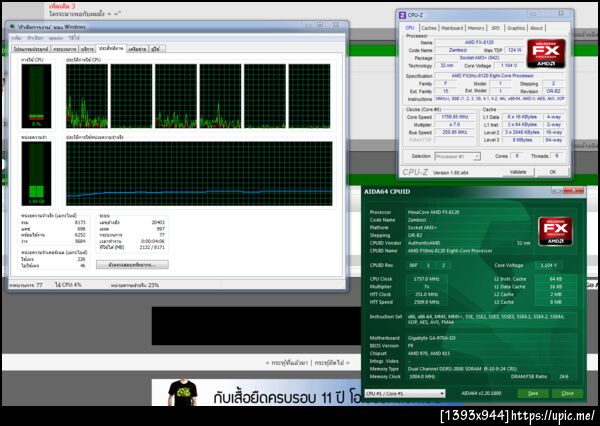Click the previous thread link on the web page
Viewport: 600px width, 426px height.
pos(287,363)
